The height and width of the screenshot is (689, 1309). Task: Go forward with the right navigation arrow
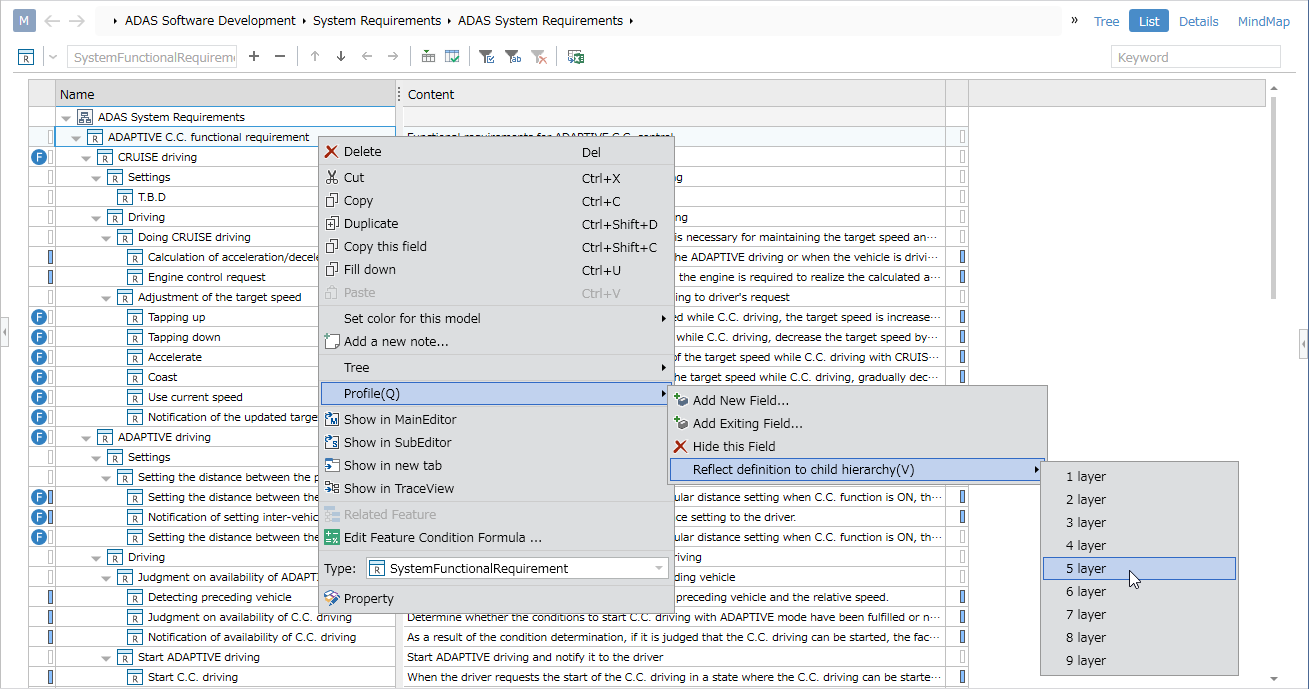pyautogui.click(x=77, y=20)
